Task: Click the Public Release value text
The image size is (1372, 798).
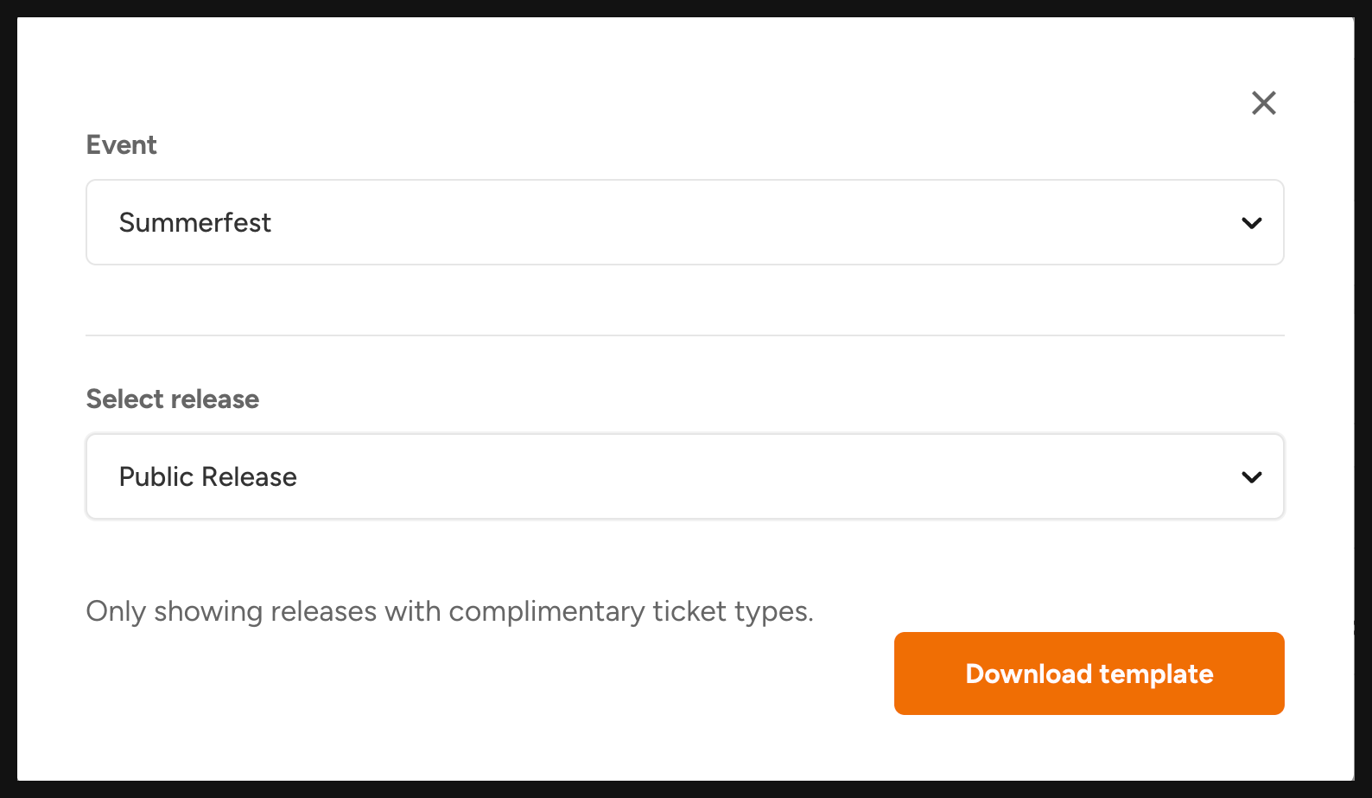Action: click(x=208, y=477)
